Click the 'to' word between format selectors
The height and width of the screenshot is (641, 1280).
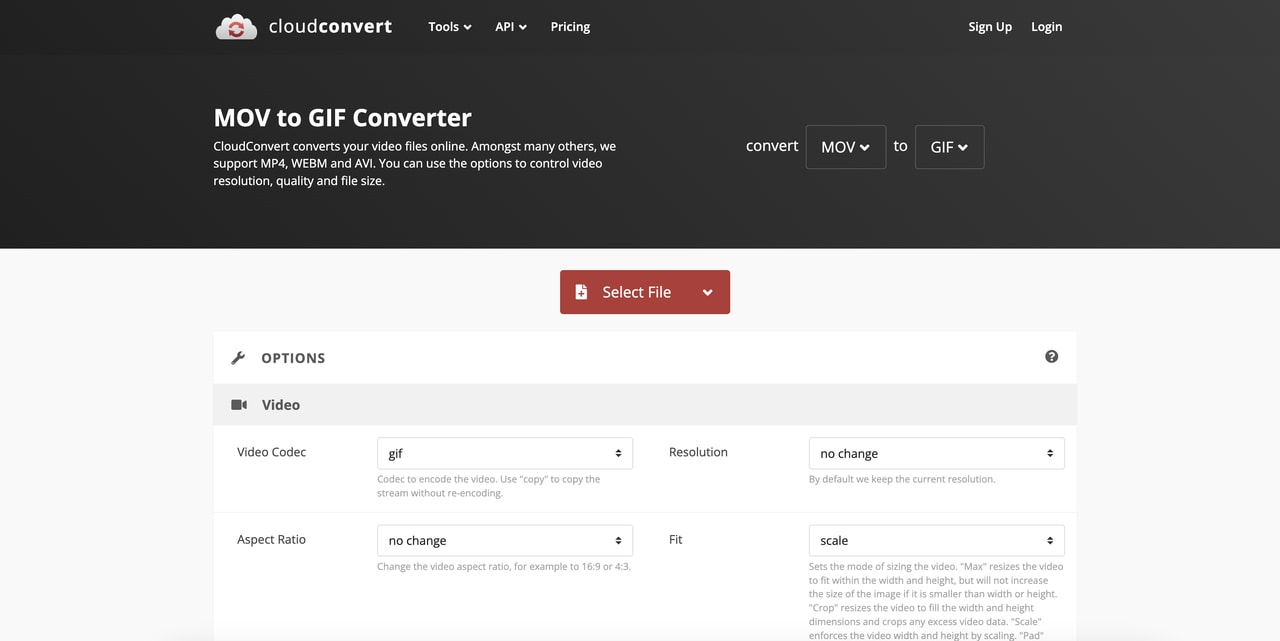click(900, 146)
